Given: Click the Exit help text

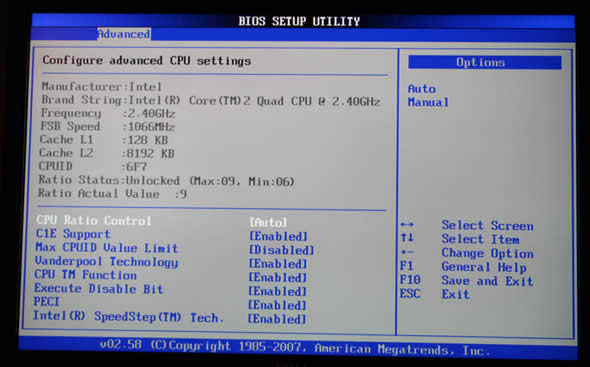Looking at the screenshot, I should coord(456,294).
